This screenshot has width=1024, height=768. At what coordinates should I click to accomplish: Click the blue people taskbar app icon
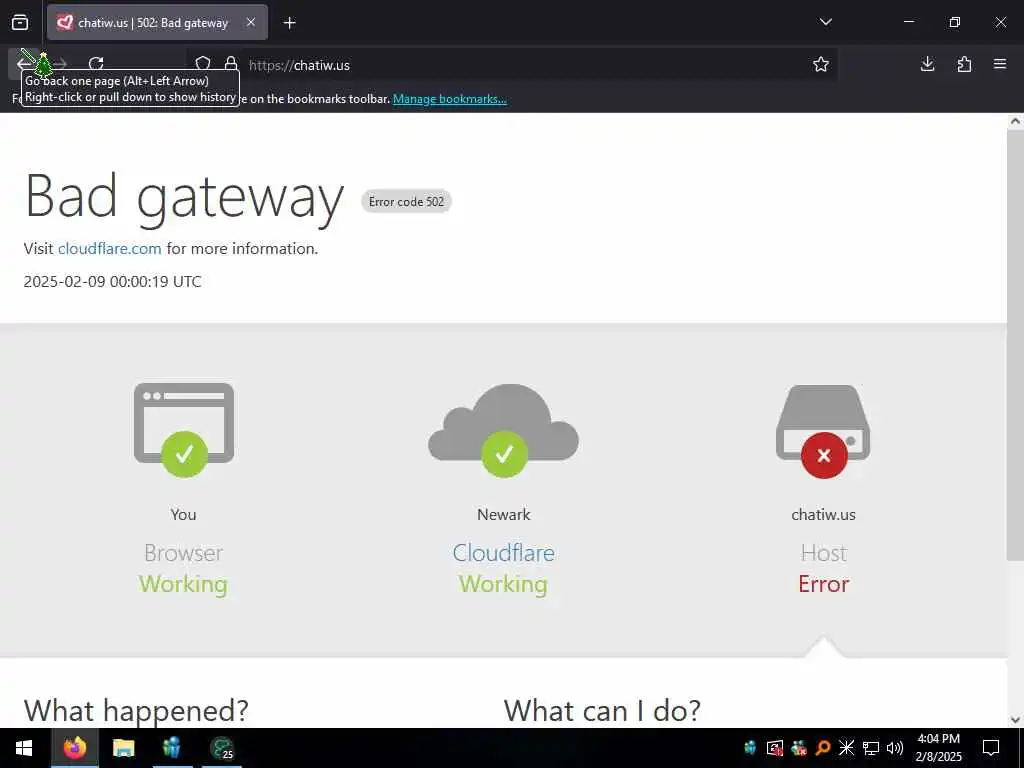[172, 748]
